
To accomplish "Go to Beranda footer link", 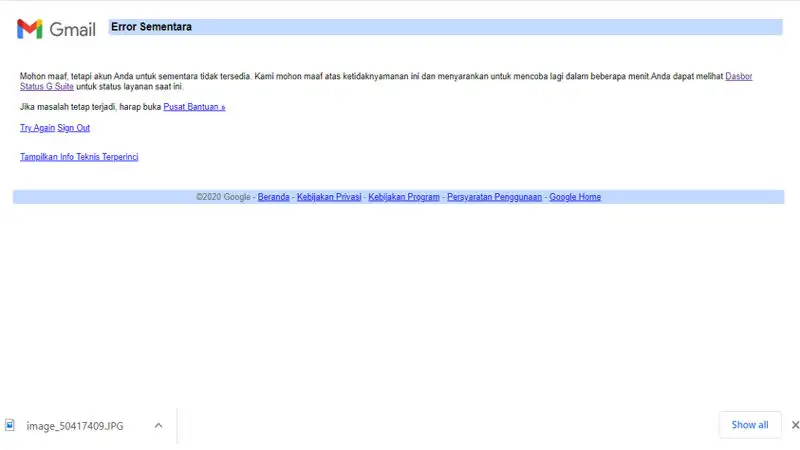I will 273,197.
